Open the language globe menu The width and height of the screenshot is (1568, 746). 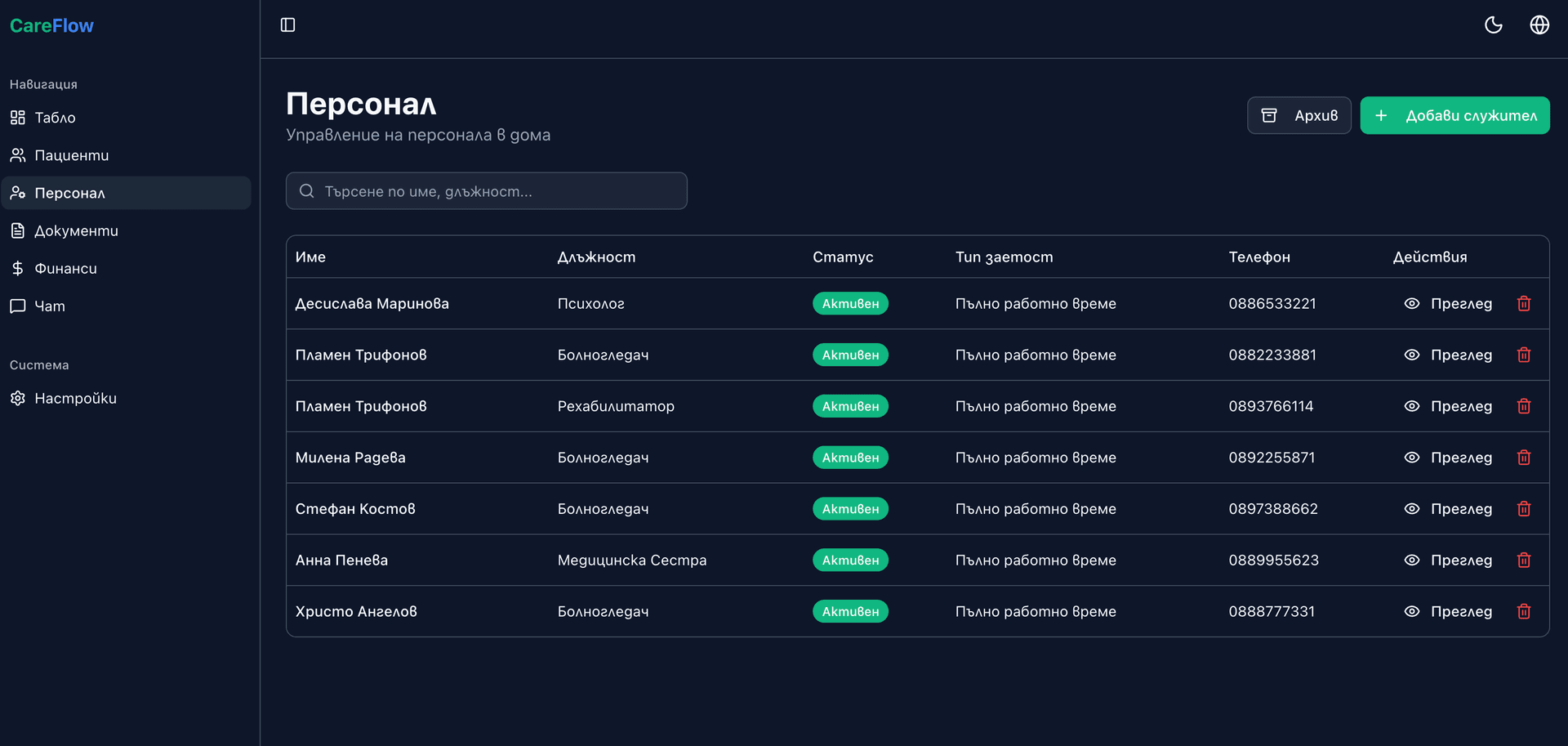click(x=1539, y=25)
